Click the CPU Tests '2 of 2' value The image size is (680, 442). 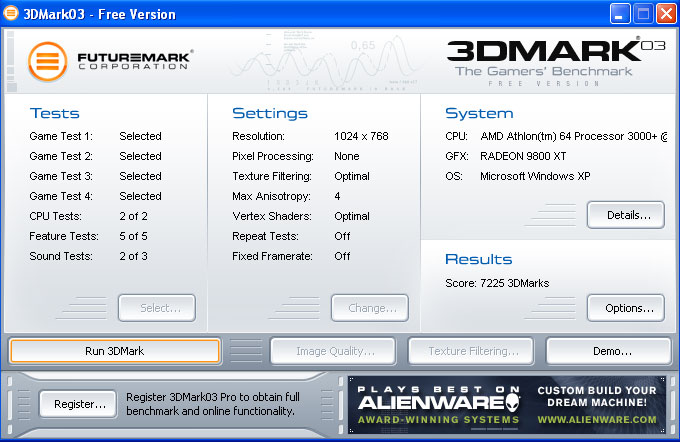point(134,216)
